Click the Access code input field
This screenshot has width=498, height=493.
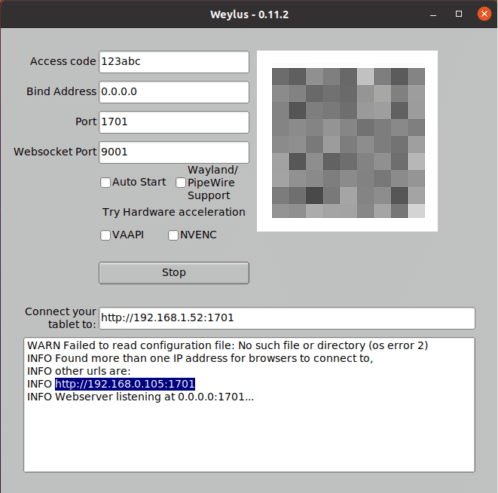(x=174, y=62)
